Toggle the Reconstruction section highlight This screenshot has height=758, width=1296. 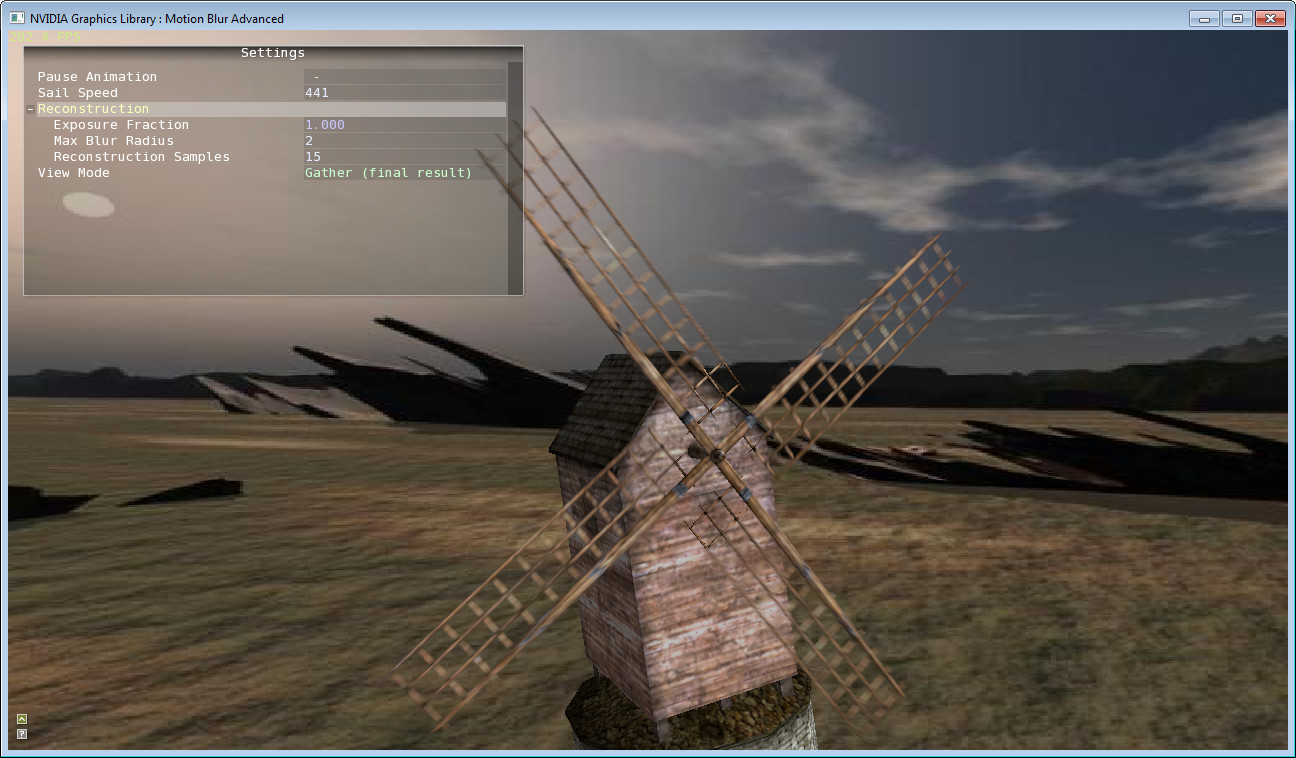pyautogui.click(x=93, y=108)
